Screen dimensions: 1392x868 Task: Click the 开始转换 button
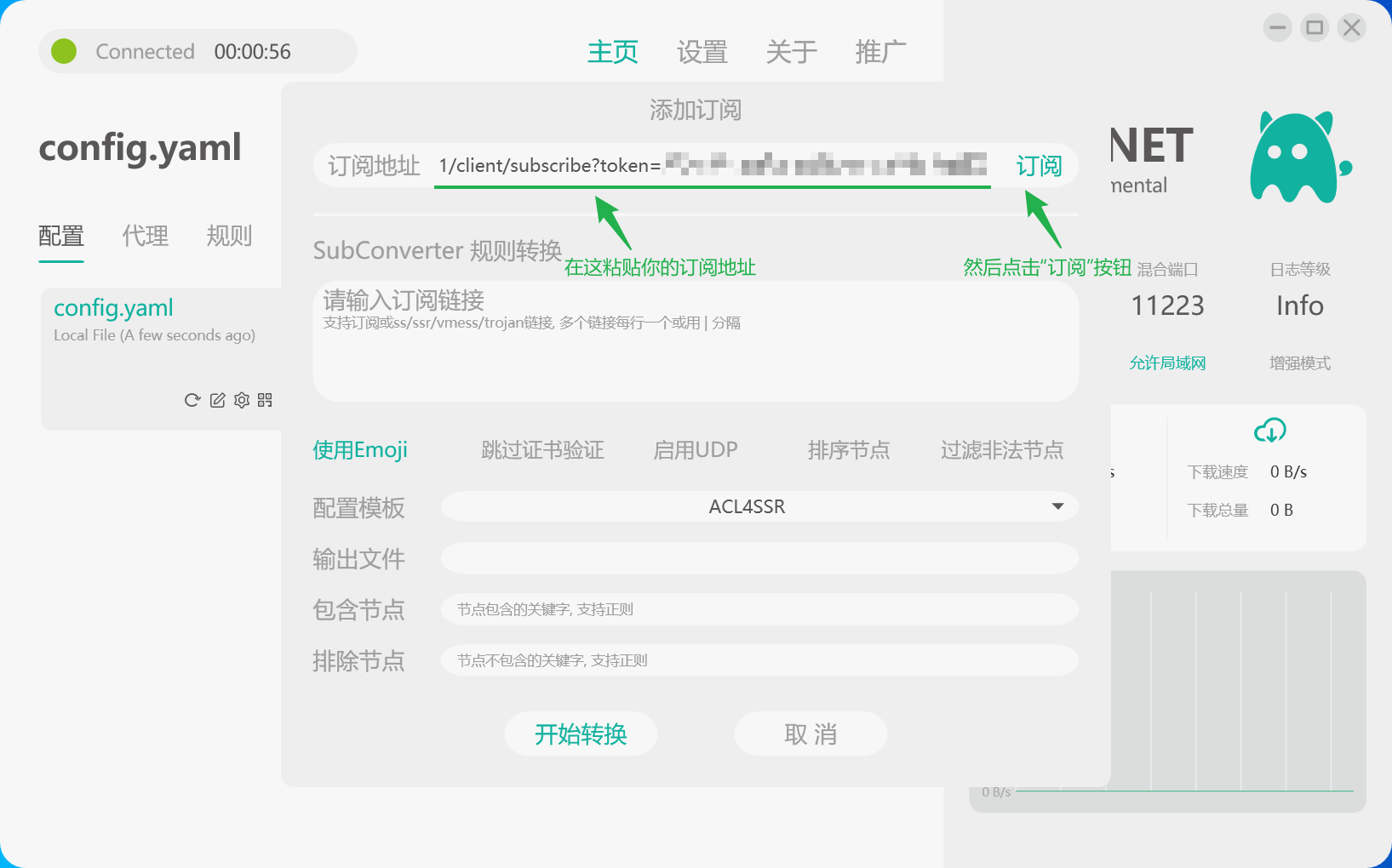[x=581, y=734]
